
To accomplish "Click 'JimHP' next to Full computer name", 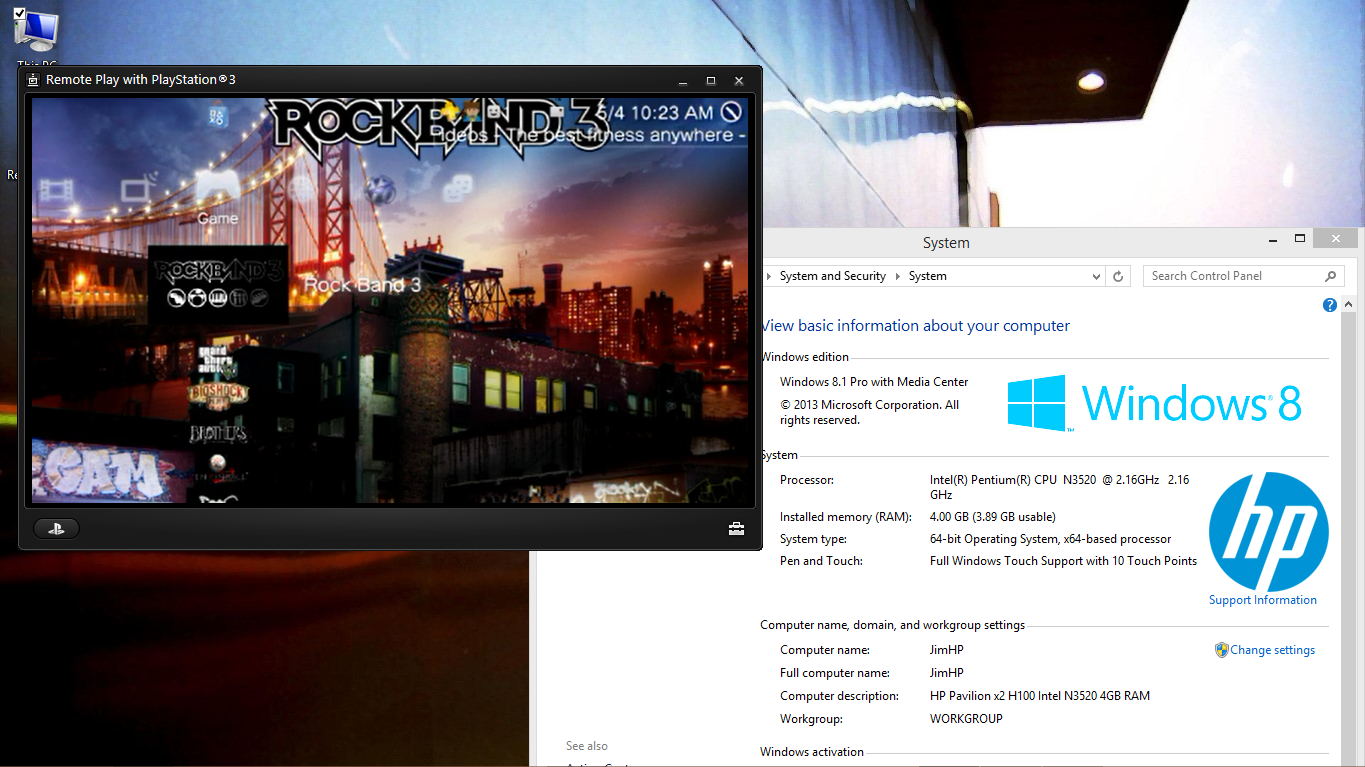I will coord(947,673).
